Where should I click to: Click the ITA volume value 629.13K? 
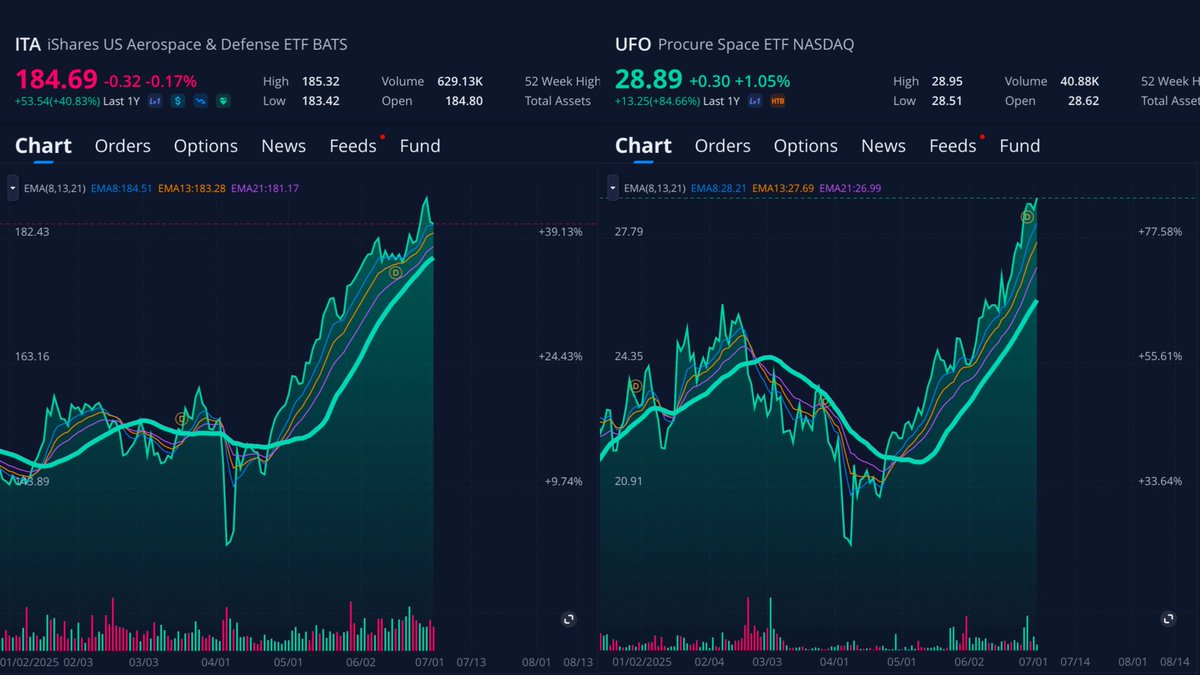click(461, 81)
